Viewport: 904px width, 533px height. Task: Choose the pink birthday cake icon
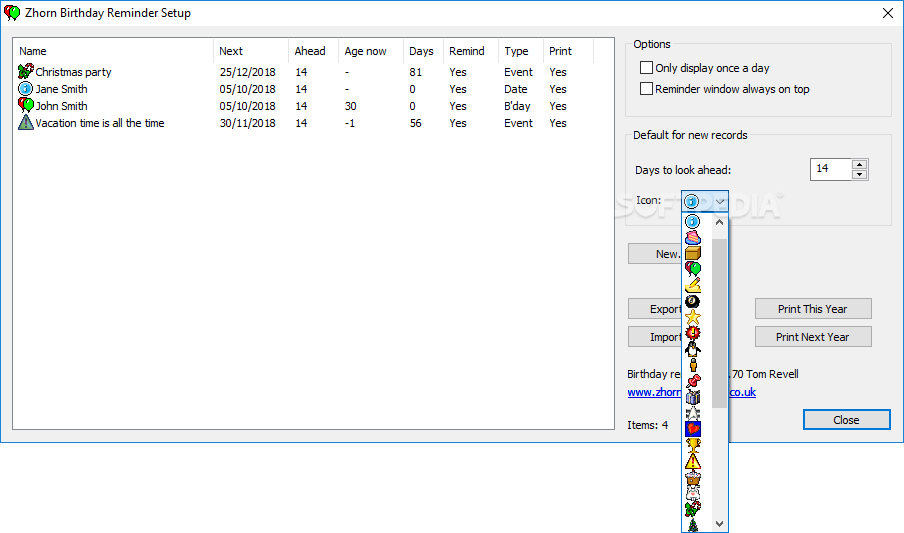pos(692,237)
